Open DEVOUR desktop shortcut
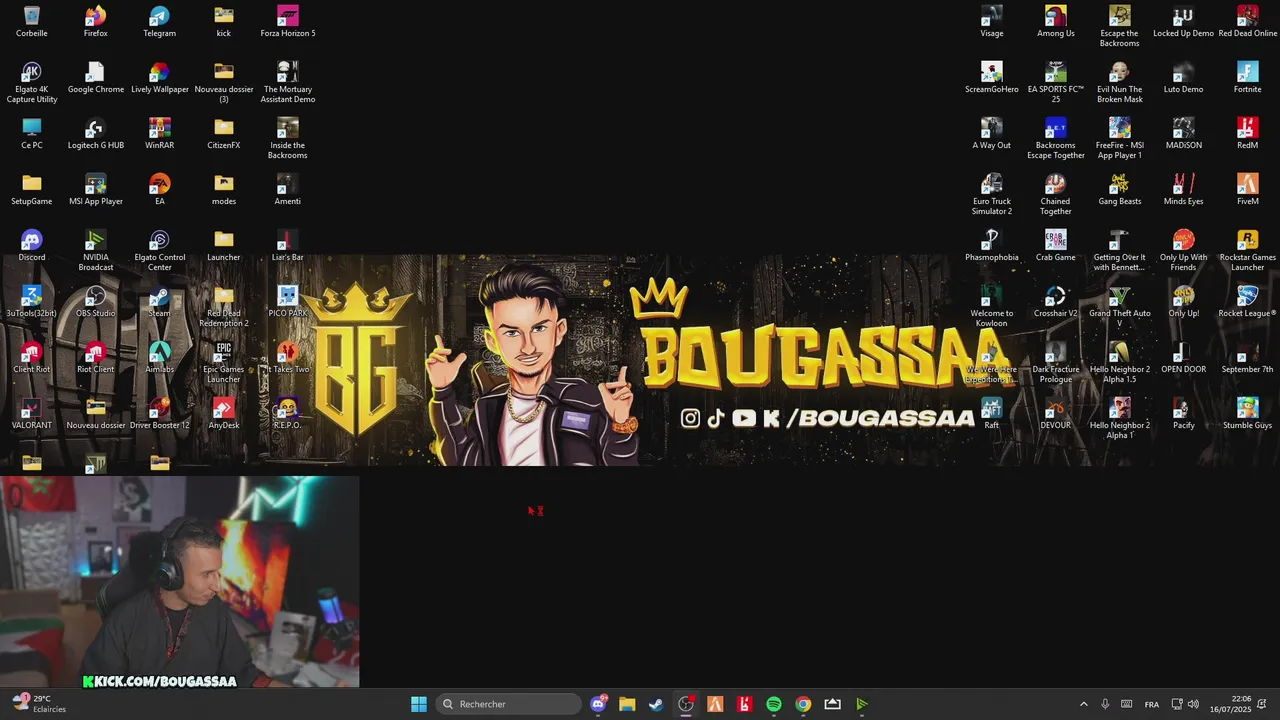Screen dimensions: 1280x720 tap(1056, 414)
